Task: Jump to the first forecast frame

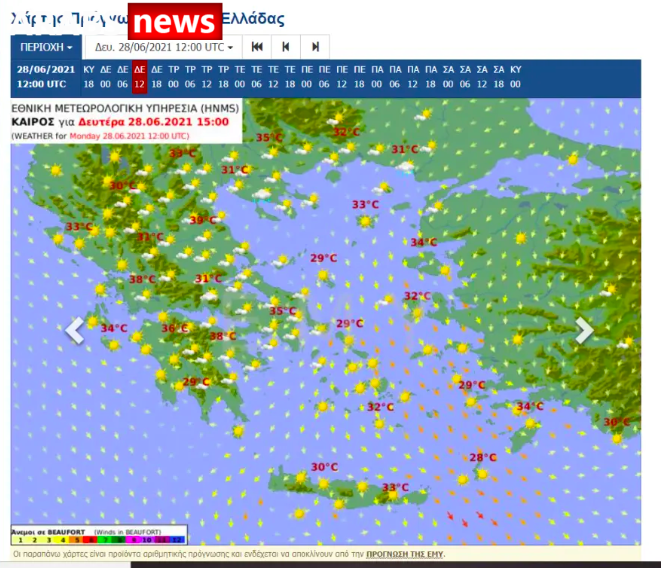Action: tap(257, 47)
